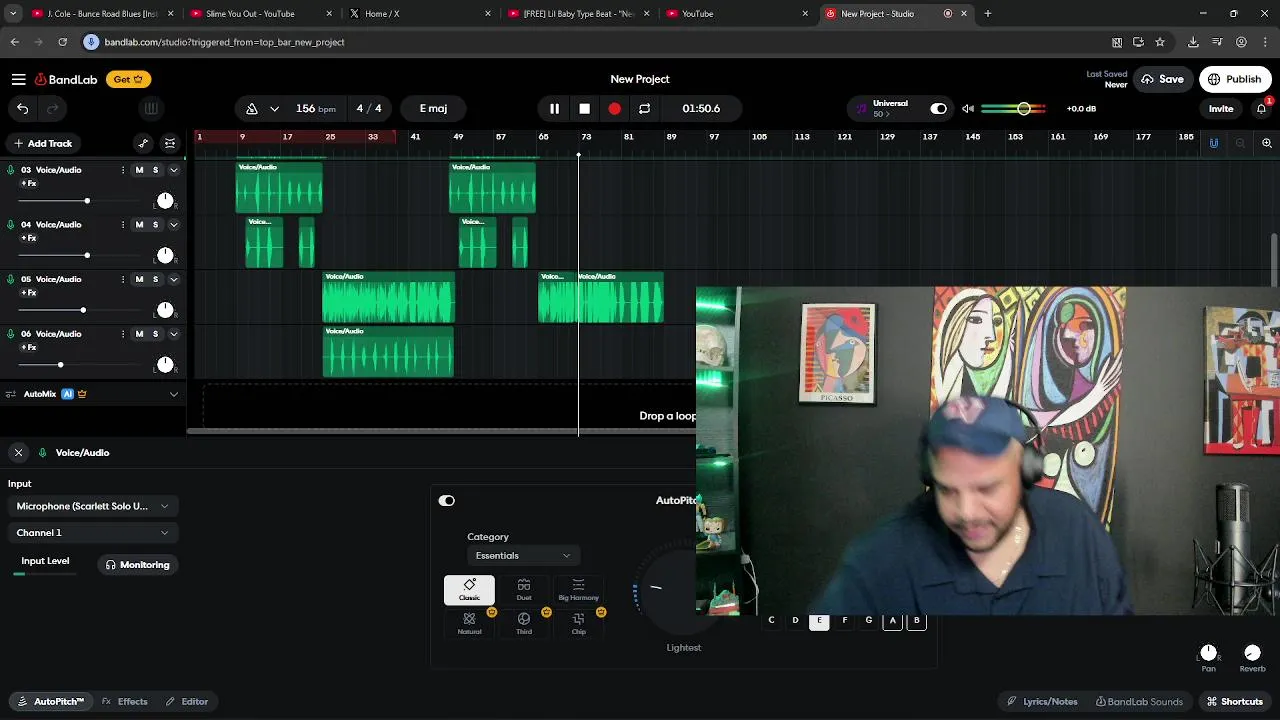Solo track 06 Voice/Audio

click(155, 333)
